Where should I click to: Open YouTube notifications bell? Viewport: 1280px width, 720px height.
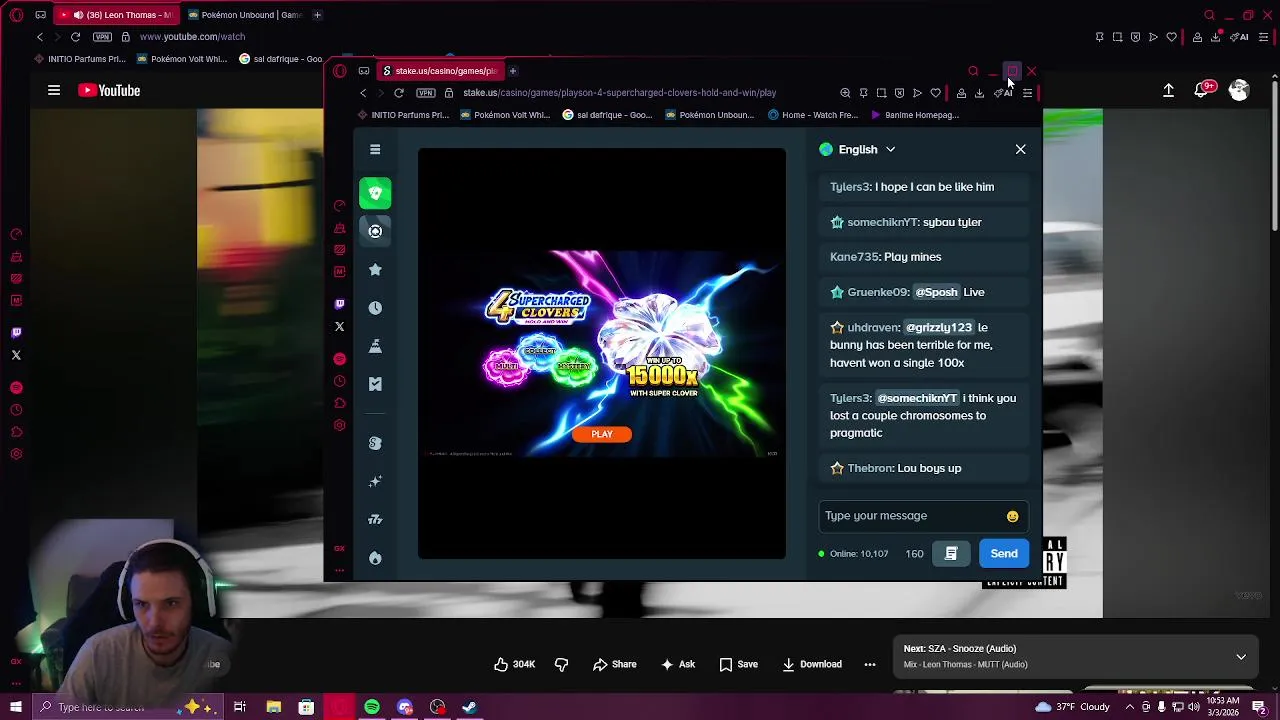pyautogui.click(x=1203, y=90)
